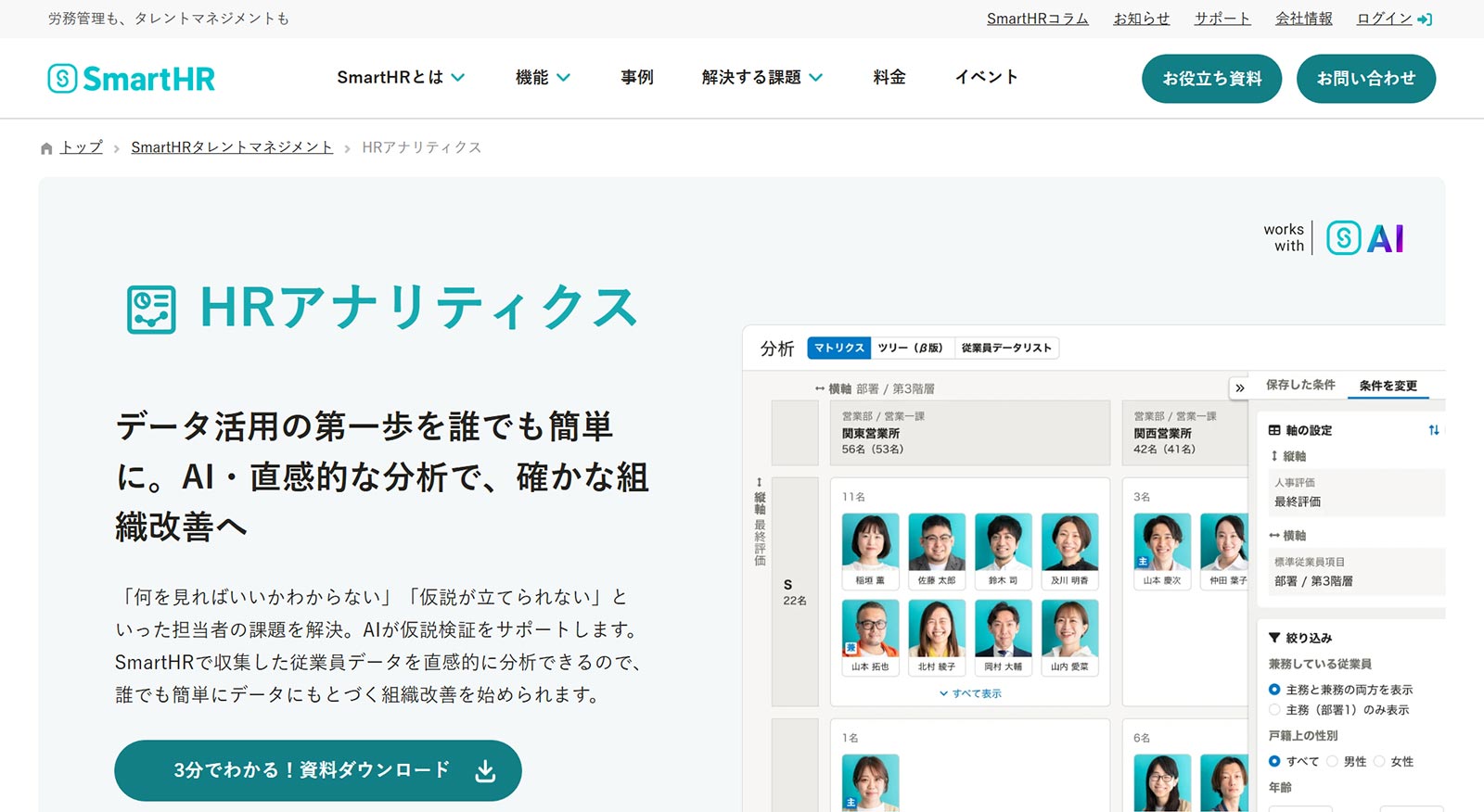This screenshot has height=812, width=1484.
Task: Click employee photo of 及川 明香
Action: [1069, 542]
